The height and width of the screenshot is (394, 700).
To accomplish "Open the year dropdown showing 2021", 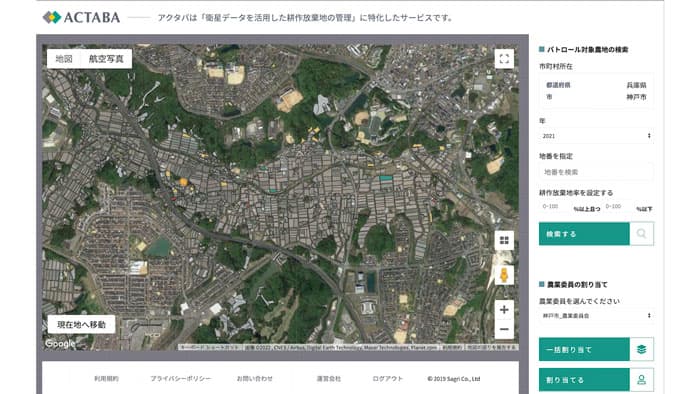I will point(596,136).
